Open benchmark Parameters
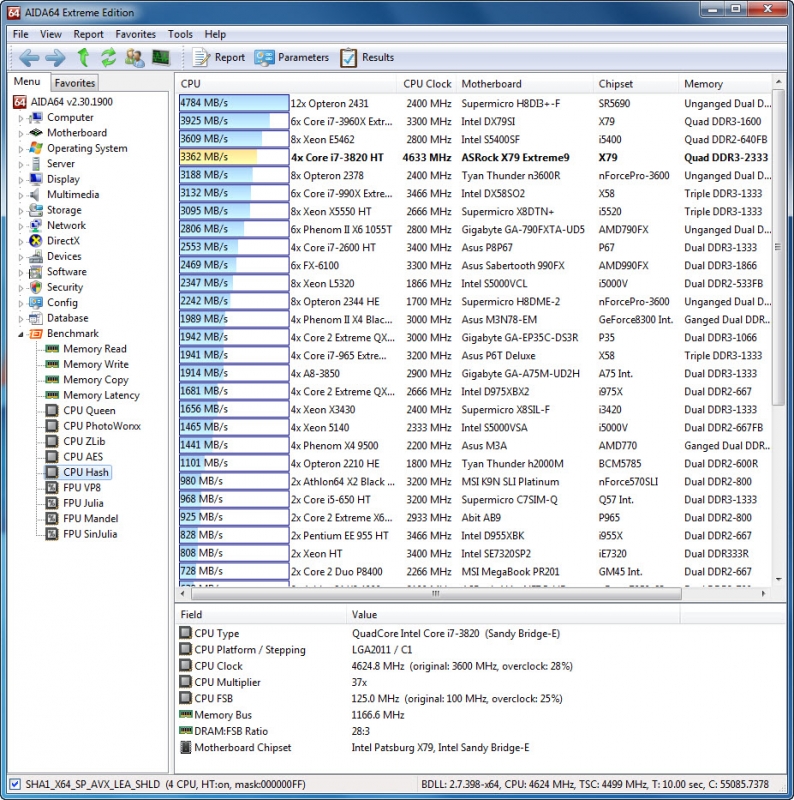794x800 pixels. click(x=291, y=58)
